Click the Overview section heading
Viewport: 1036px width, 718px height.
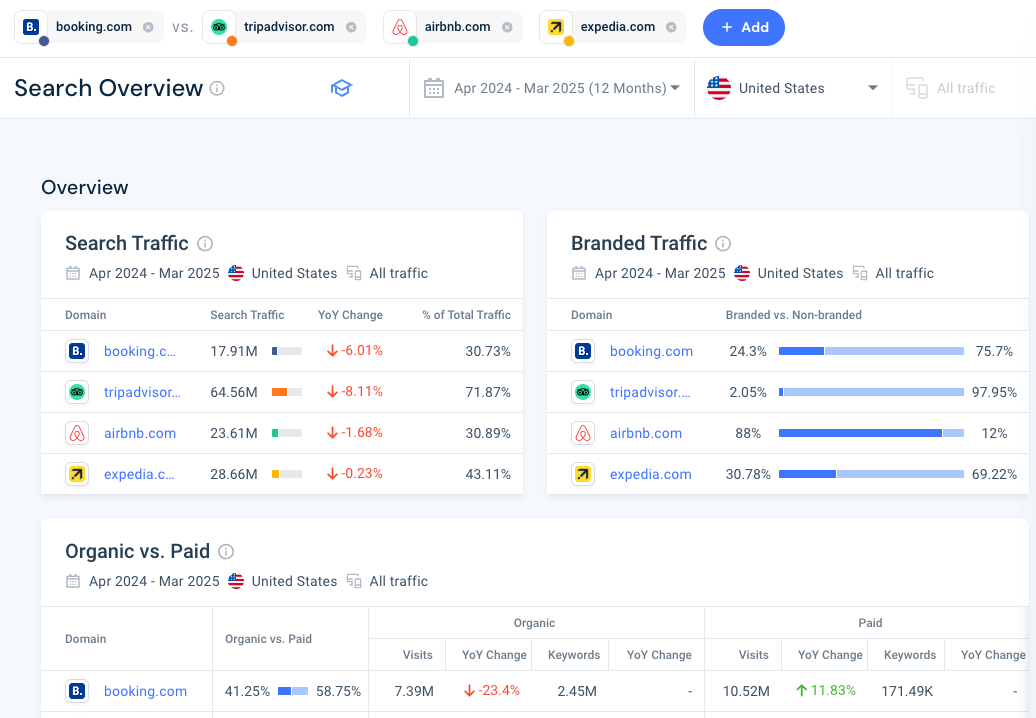(x=85, y=188)
